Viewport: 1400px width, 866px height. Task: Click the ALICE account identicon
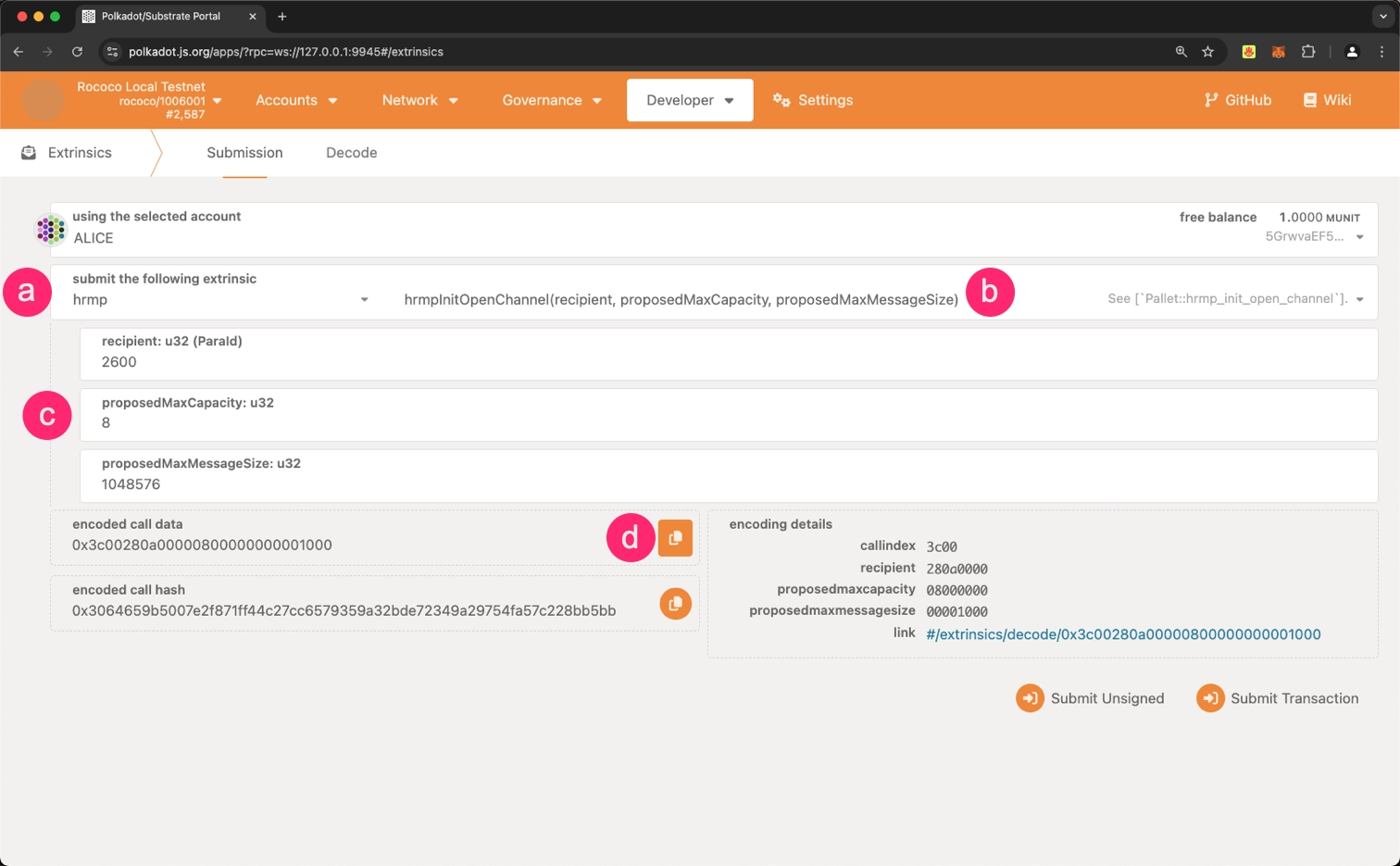tap(51, 229)
